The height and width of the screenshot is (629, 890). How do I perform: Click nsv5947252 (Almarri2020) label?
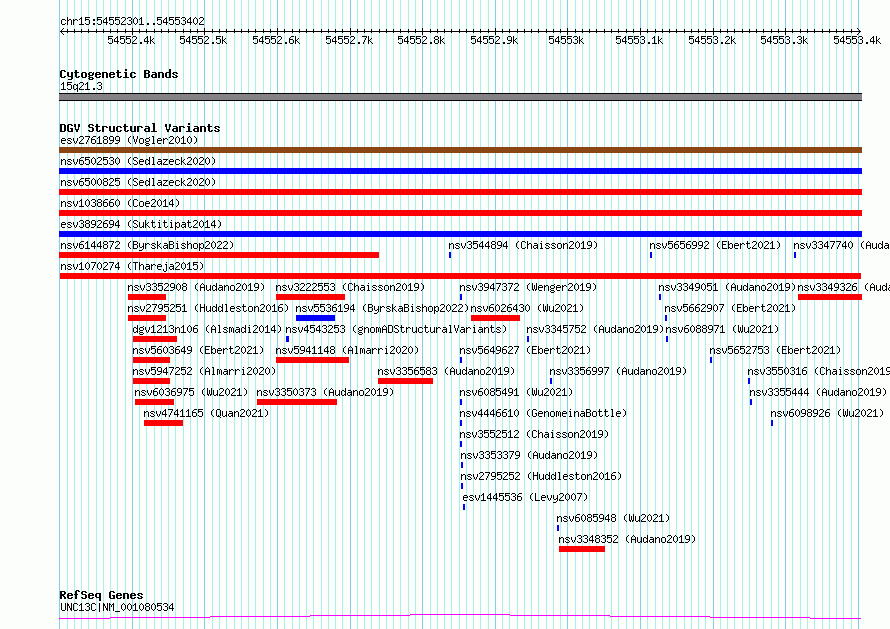coord(204,371)
